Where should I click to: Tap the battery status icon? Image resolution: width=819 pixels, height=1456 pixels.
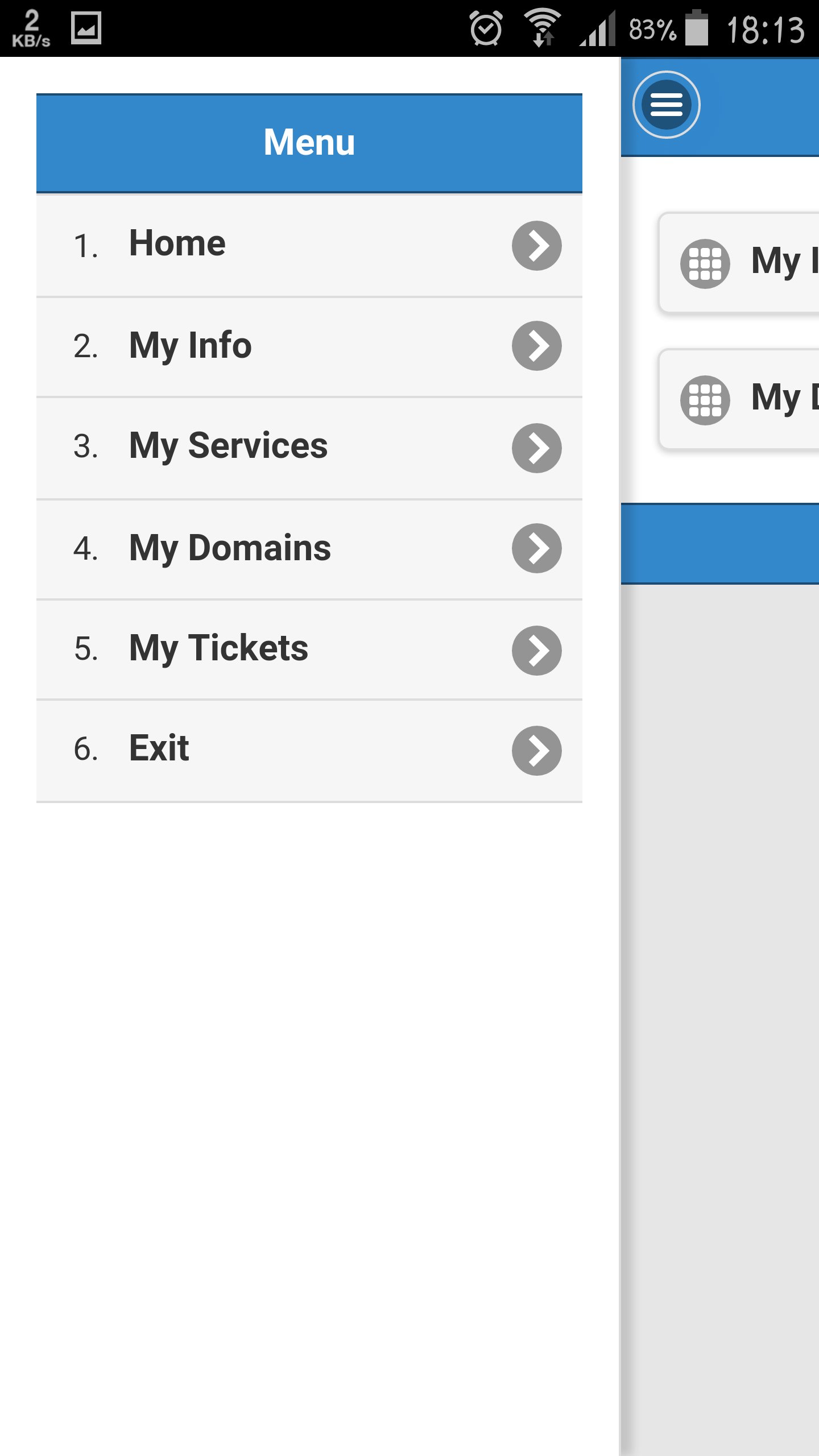697,28
